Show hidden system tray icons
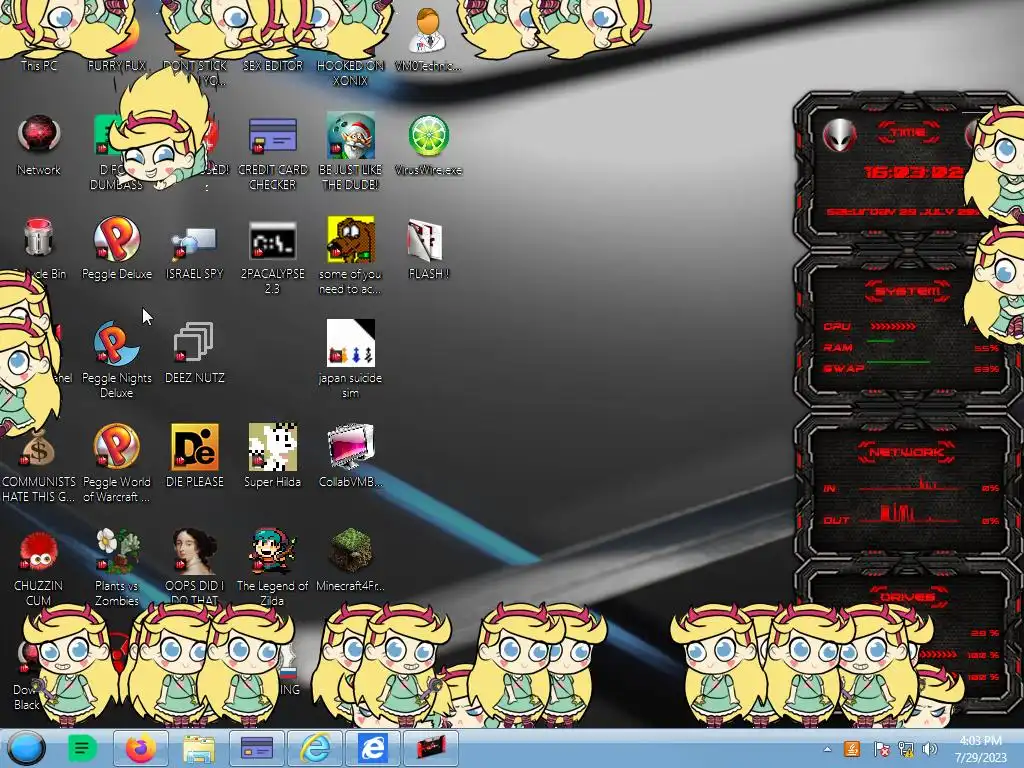The image size is (1024, 768). coord(827,749)
